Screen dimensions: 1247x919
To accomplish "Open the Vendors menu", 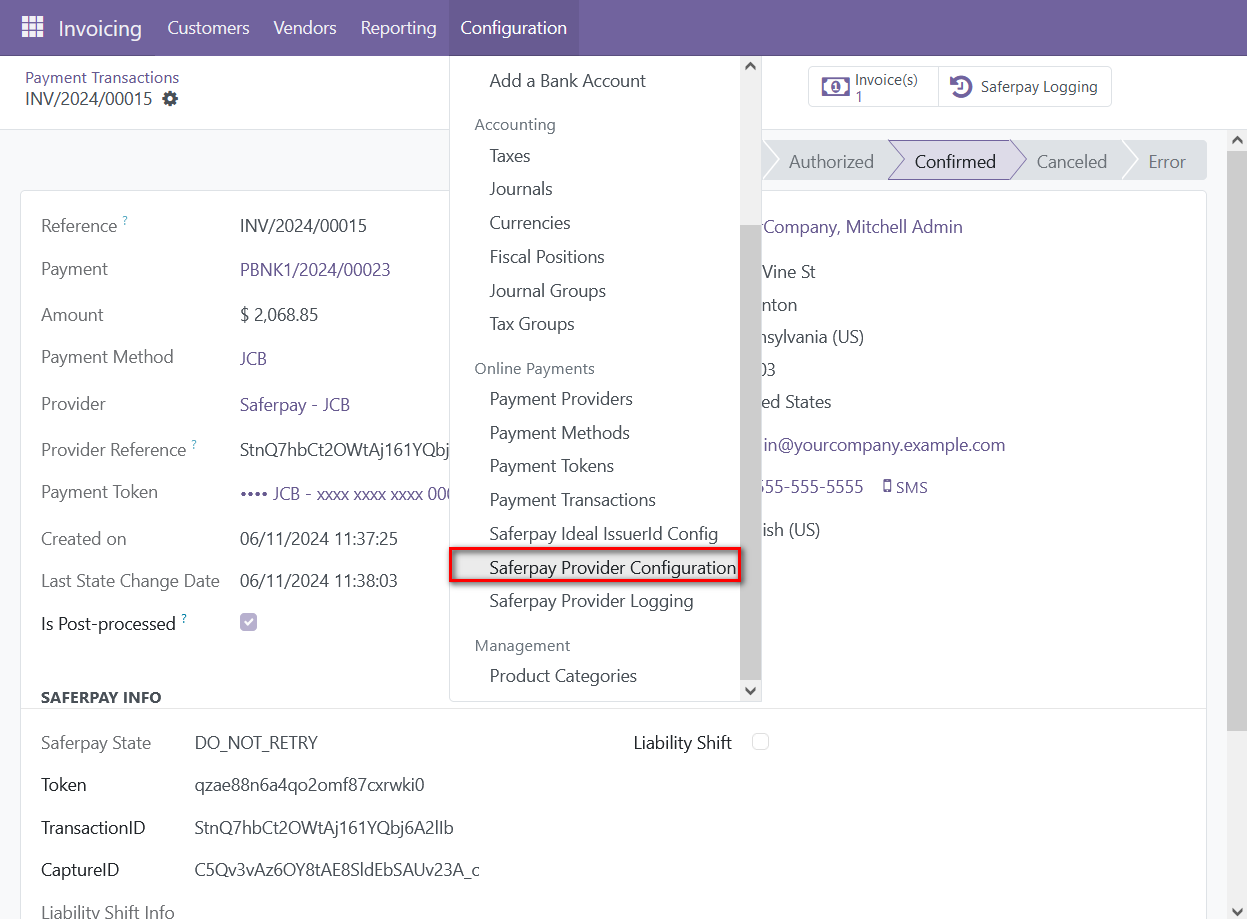I will [304, 28].
